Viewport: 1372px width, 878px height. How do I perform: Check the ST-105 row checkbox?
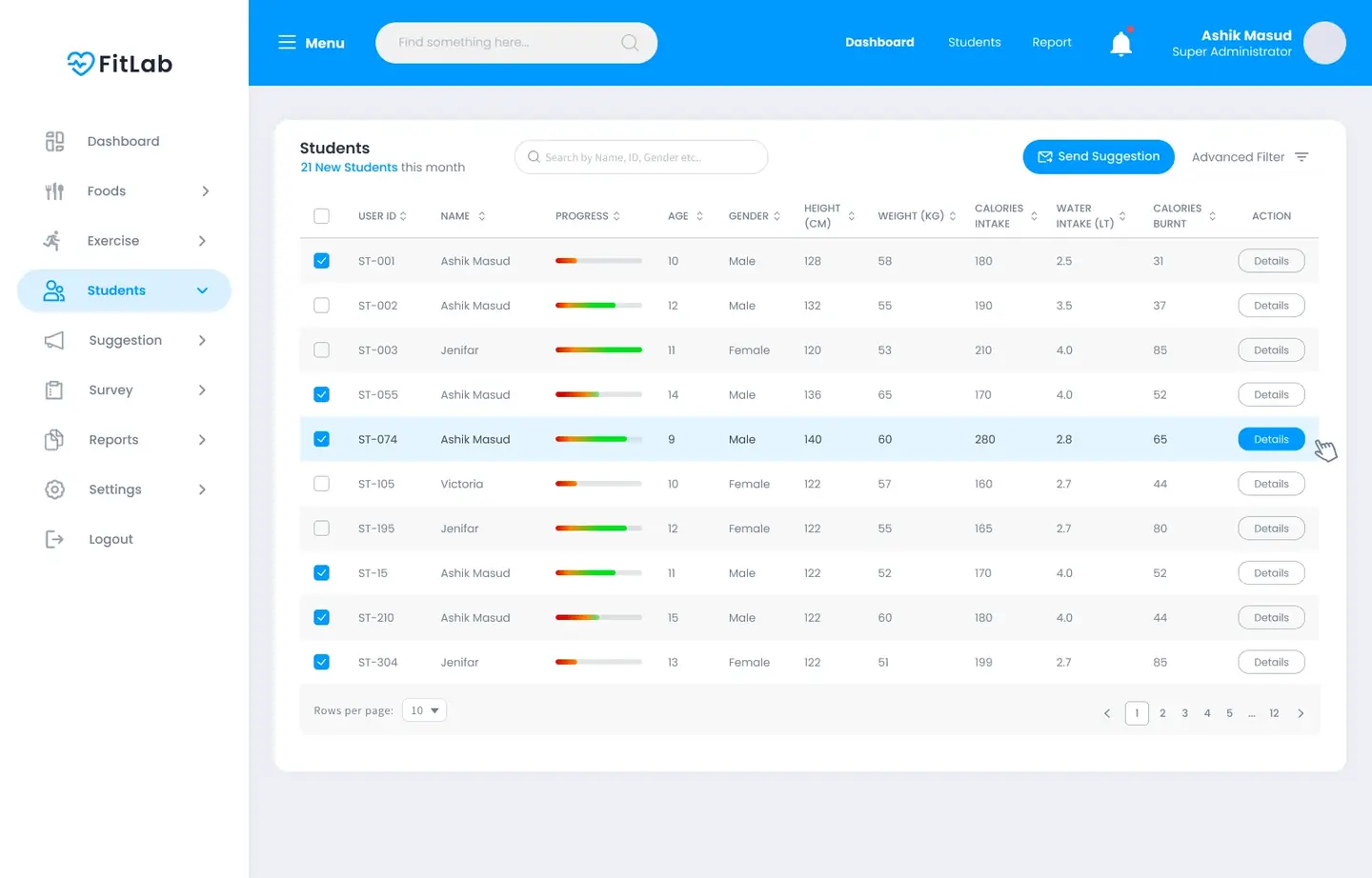pos(321,484)
